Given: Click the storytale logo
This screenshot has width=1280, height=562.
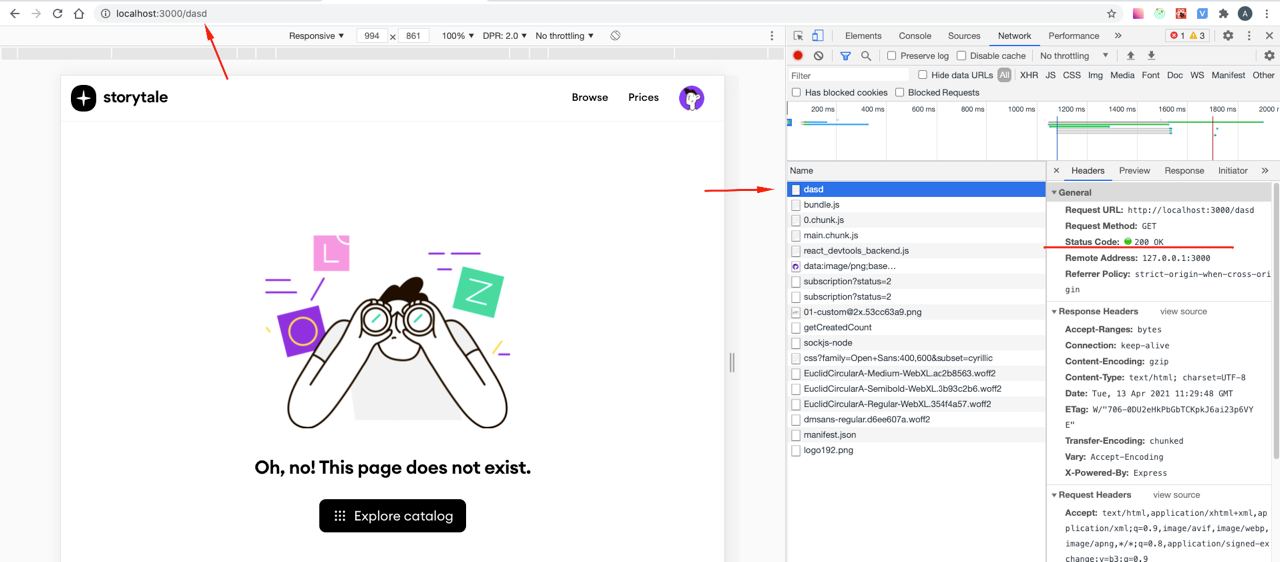Looking at the screenshot, I should click(x=119, y=98).
